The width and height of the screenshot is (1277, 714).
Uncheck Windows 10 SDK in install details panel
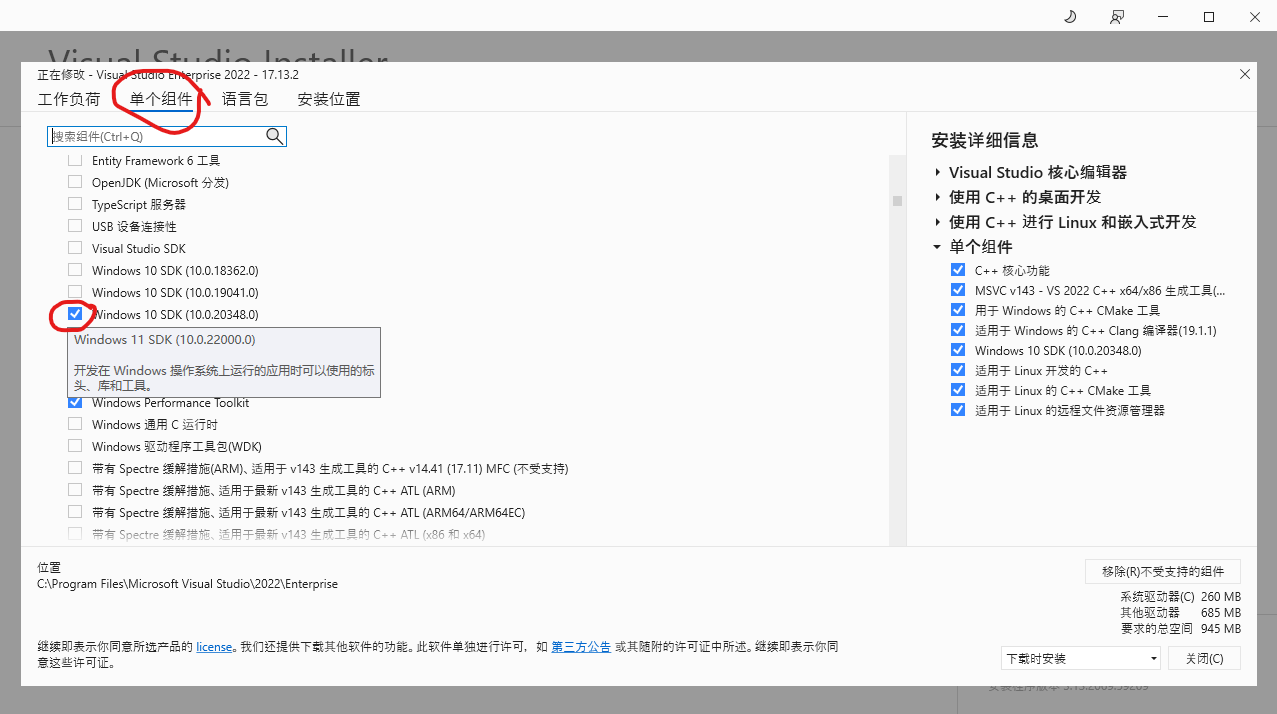pyautogui.click(x=959, y=350)
